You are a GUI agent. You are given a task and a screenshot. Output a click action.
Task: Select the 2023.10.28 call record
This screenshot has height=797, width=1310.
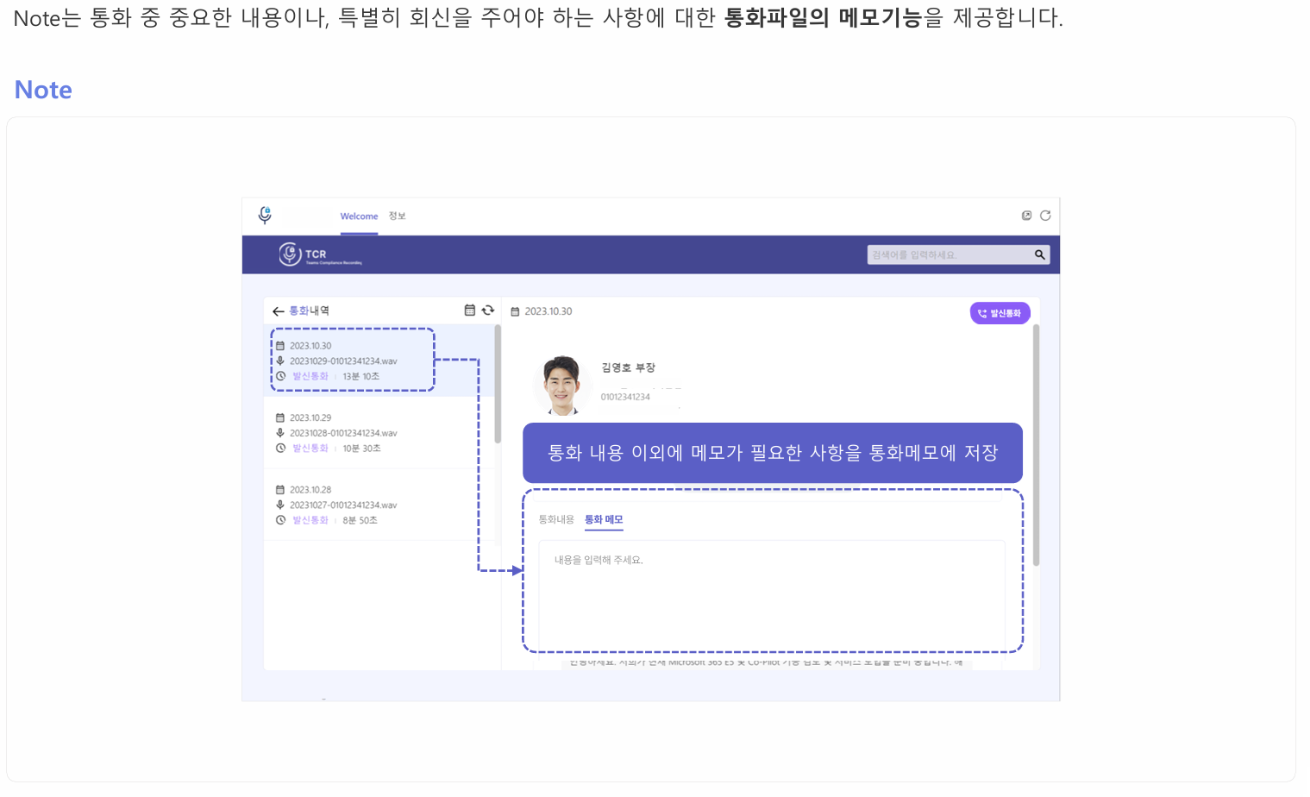[x=380, y=505]
